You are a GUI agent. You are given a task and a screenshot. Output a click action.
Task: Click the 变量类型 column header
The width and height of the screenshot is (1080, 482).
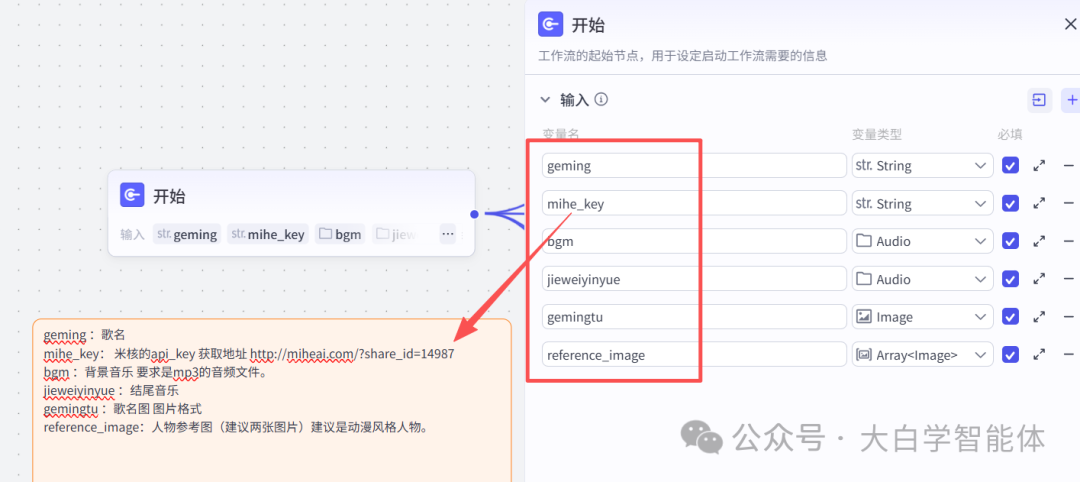(876, 134)
